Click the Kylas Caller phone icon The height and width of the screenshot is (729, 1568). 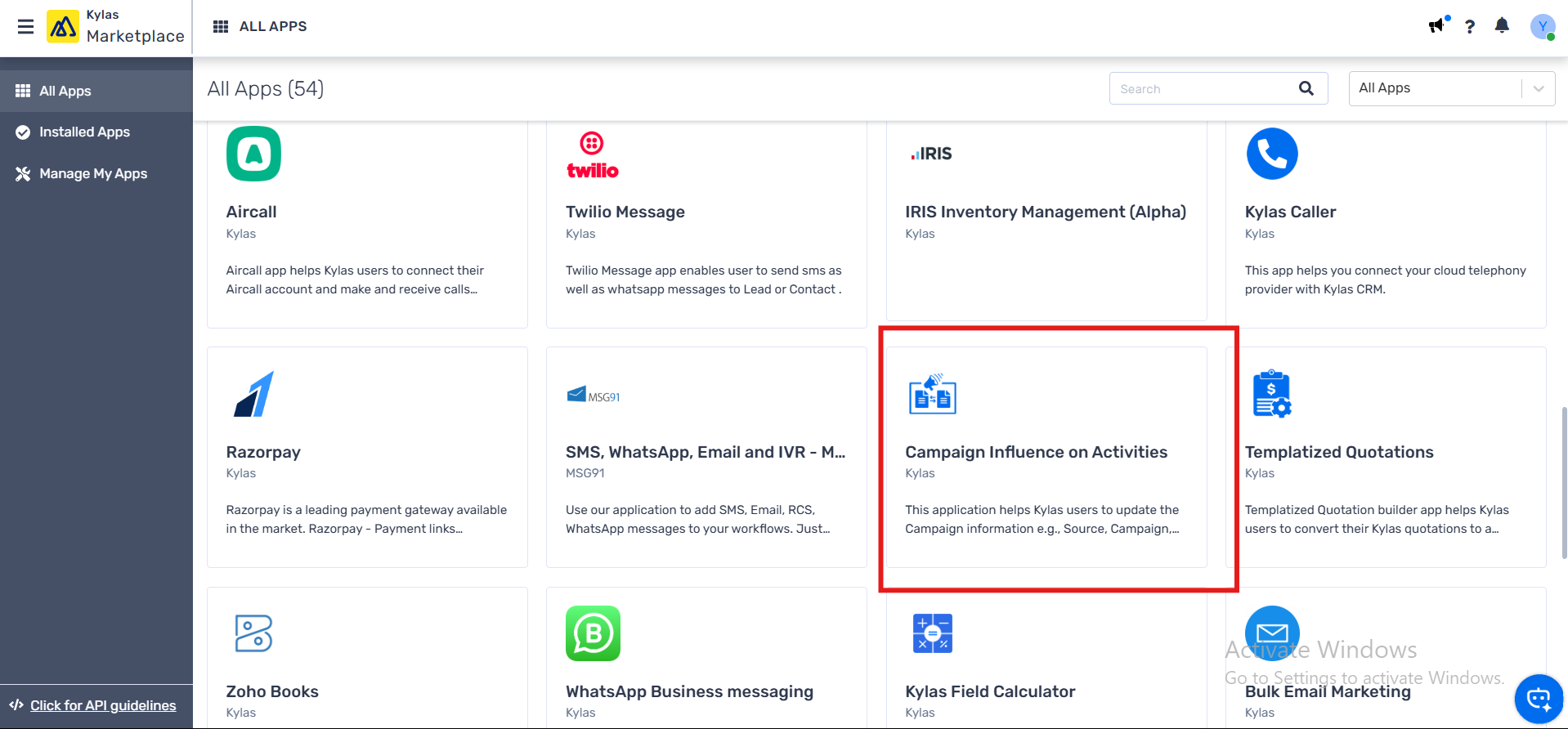tap(1272, 154)
